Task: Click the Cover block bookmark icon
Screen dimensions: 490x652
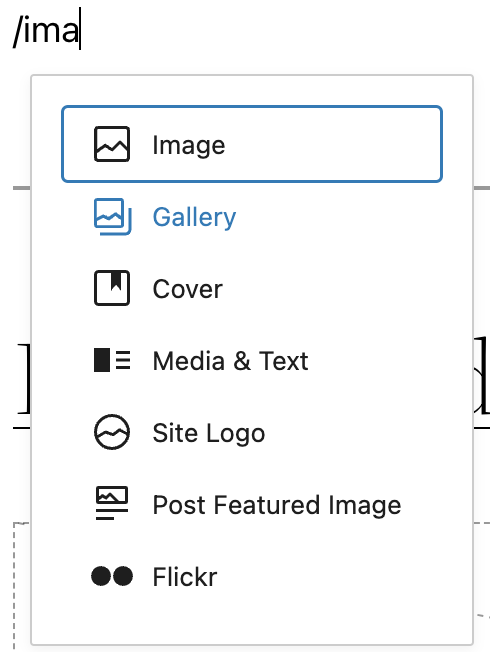Action: [111, 288]
